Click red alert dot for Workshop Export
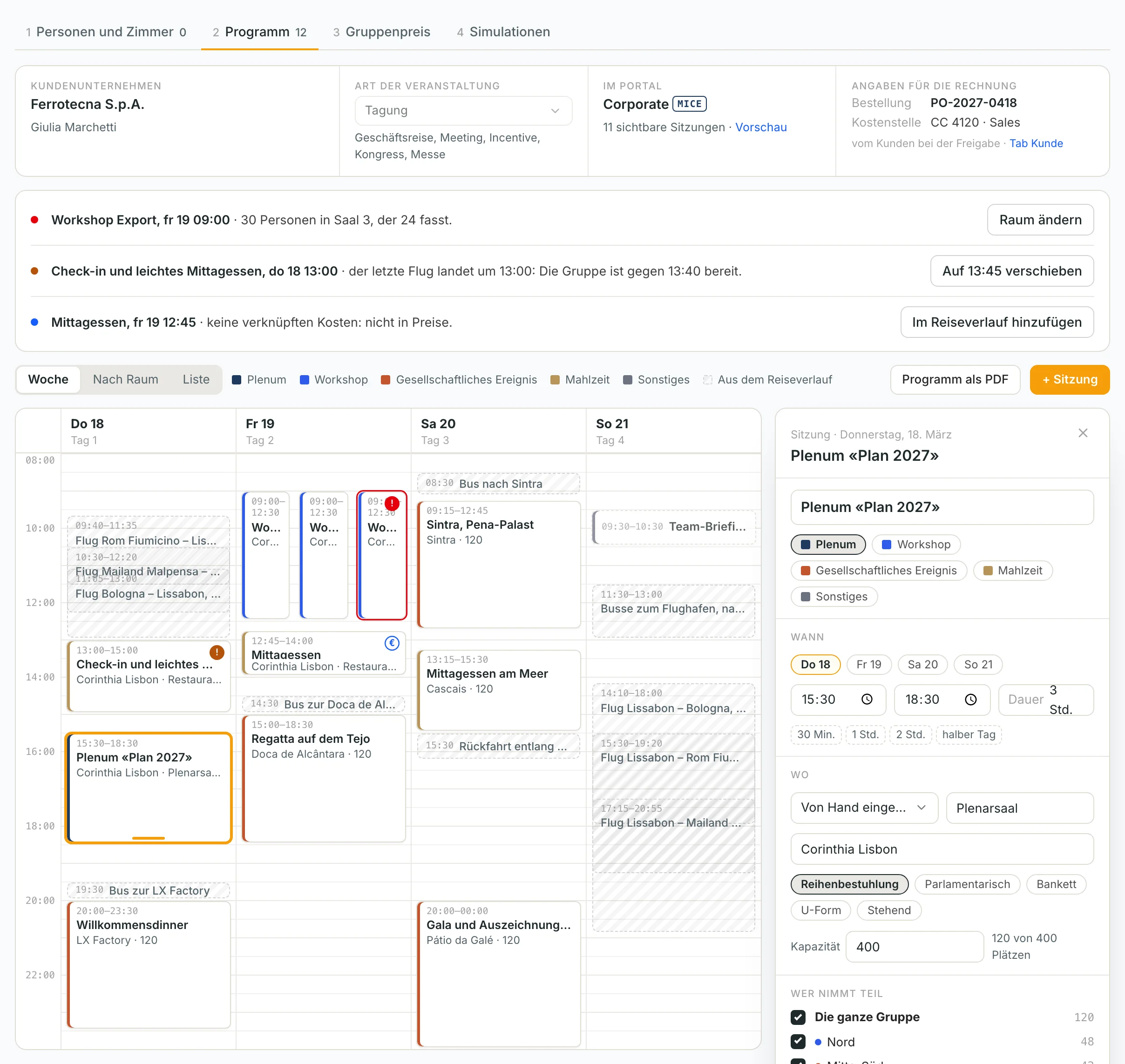This screenshot has height=1064, width=1125. tap(34, 220)
